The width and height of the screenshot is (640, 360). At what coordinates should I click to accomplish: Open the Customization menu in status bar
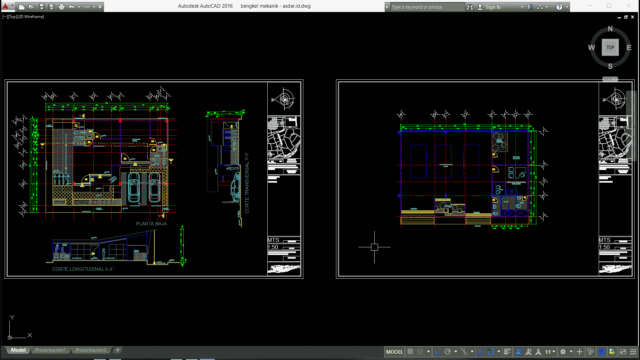click(633, 352)
